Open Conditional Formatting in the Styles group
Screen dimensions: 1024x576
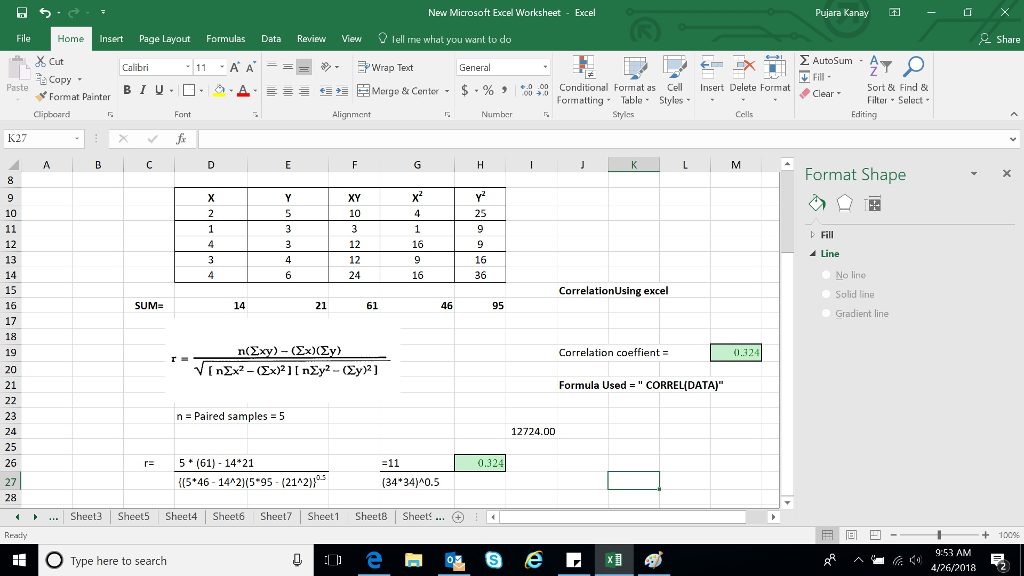tap(583, 84)
